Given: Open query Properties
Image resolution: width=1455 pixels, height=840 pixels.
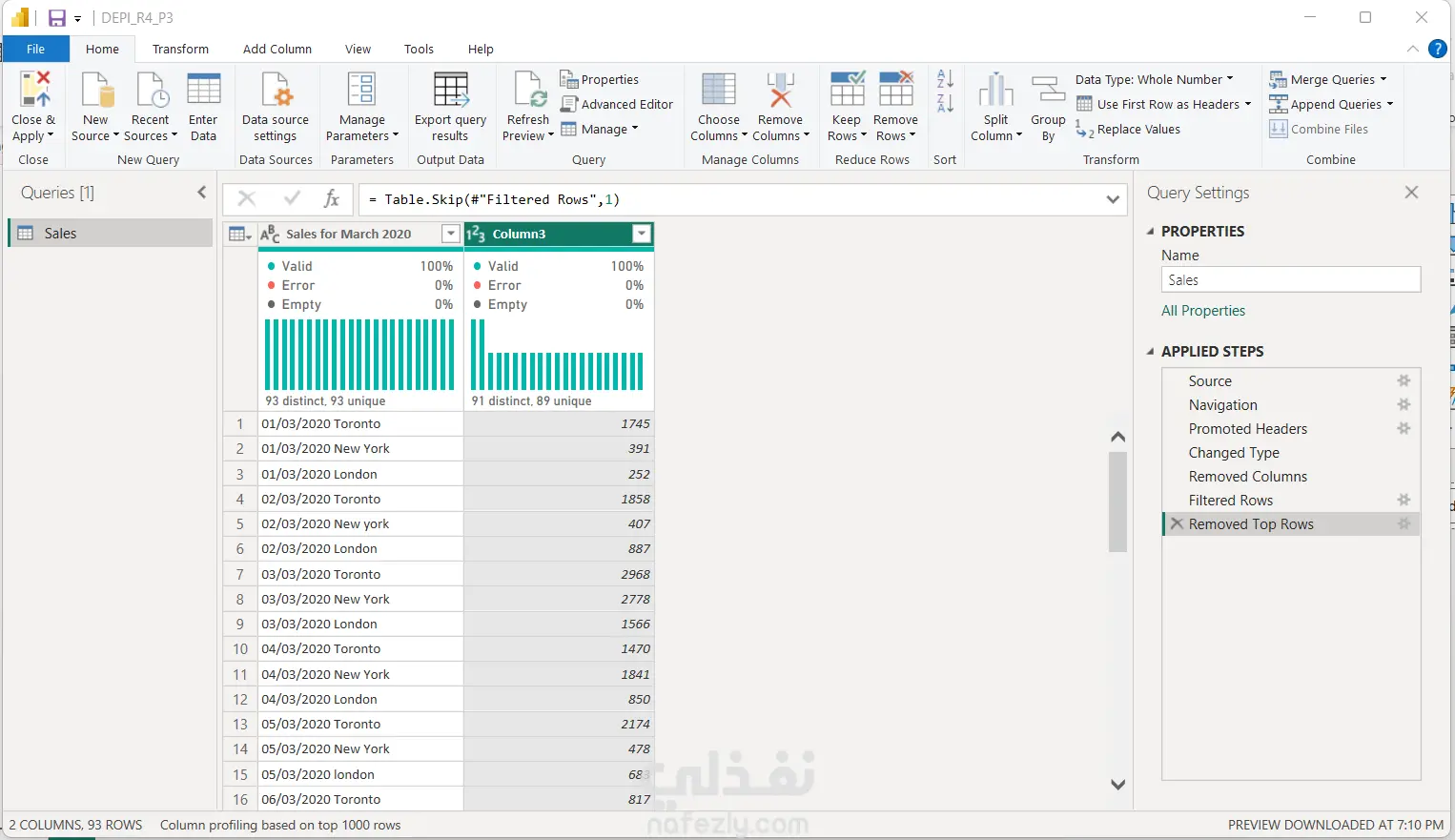Looking at the screenshot, I should click(600, 79).
